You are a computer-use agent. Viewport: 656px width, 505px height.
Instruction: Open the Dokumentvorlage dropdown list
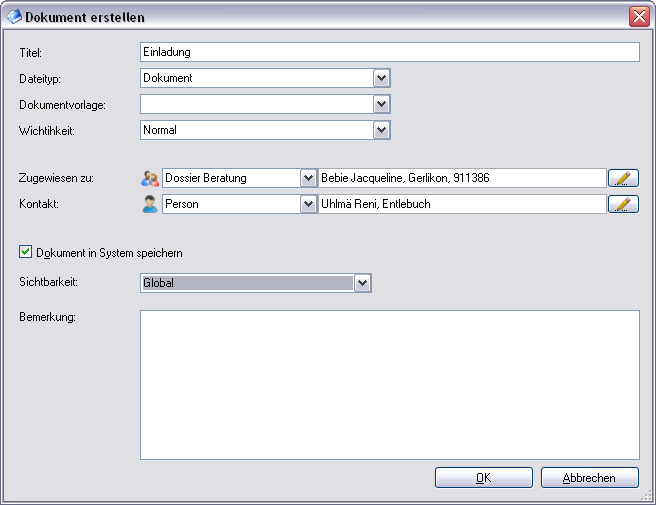381,104
